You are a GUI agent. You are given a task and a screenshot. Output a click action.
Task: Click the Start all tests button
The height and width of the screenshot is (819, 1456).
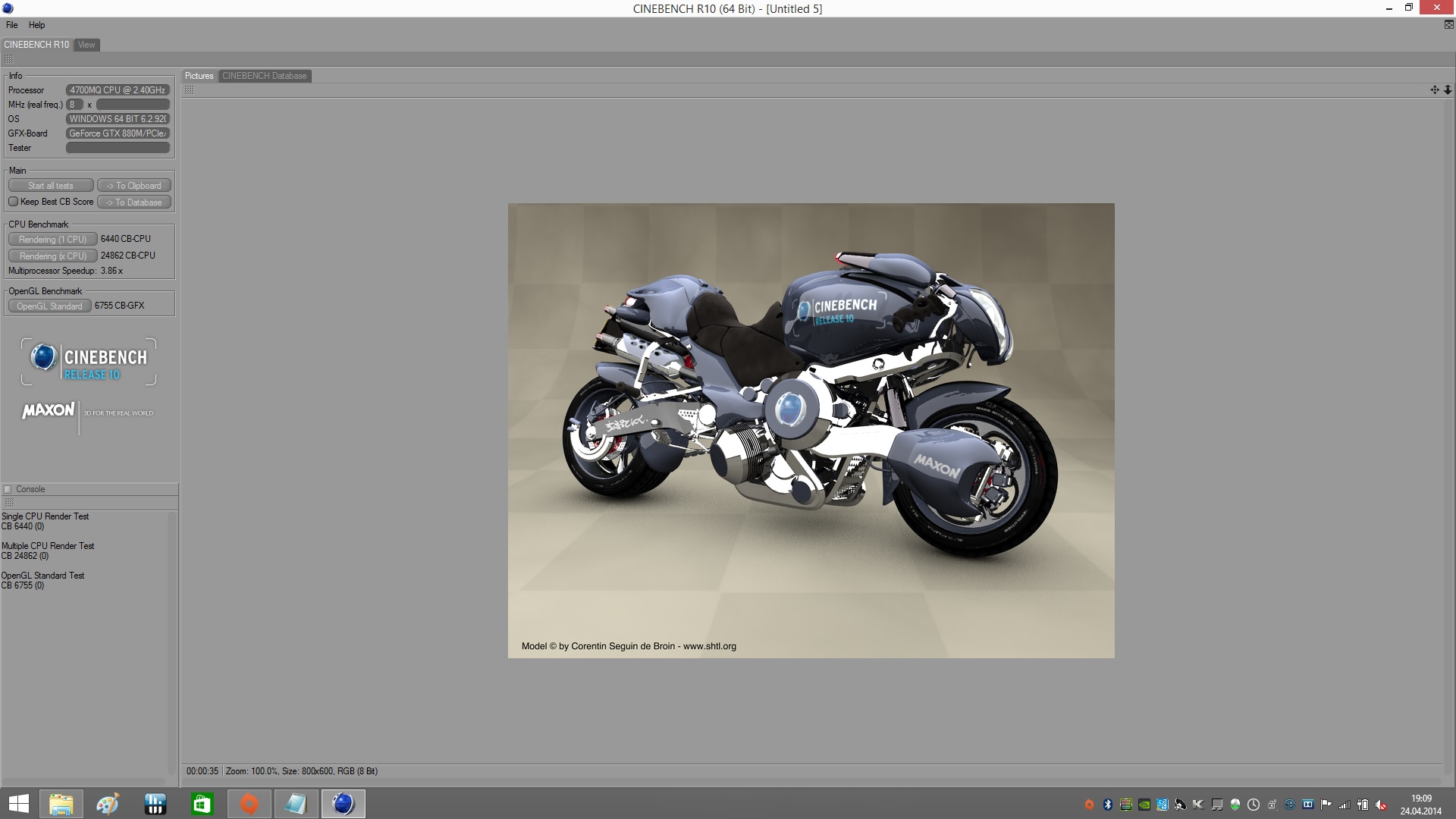[x=51, y=186]
